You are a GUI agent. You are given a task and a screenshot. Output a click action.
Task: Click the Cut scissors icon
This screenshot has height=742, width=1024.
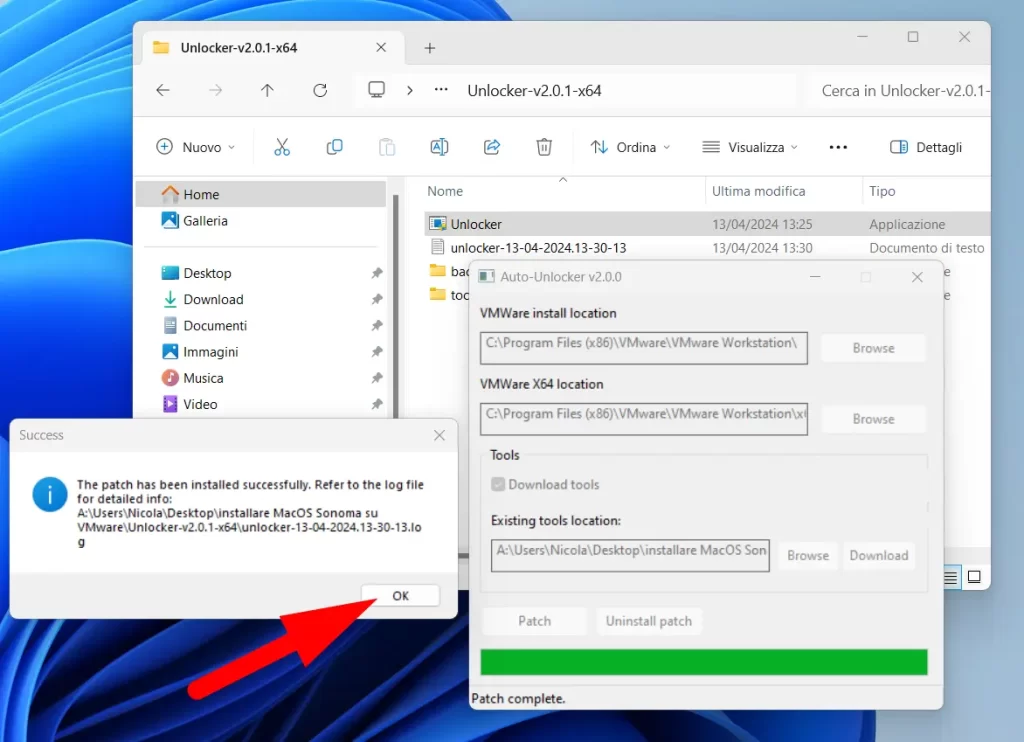coord(281,147)
